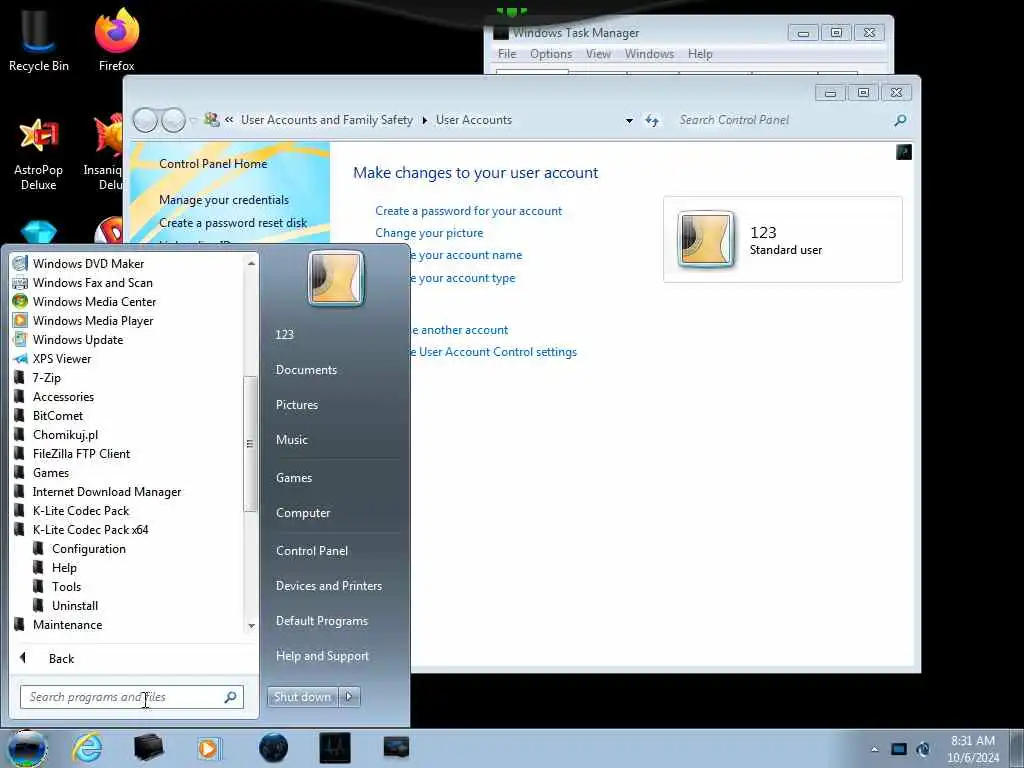Click the Shut down button
The image size is (1024, 768).
pos(302,697)
